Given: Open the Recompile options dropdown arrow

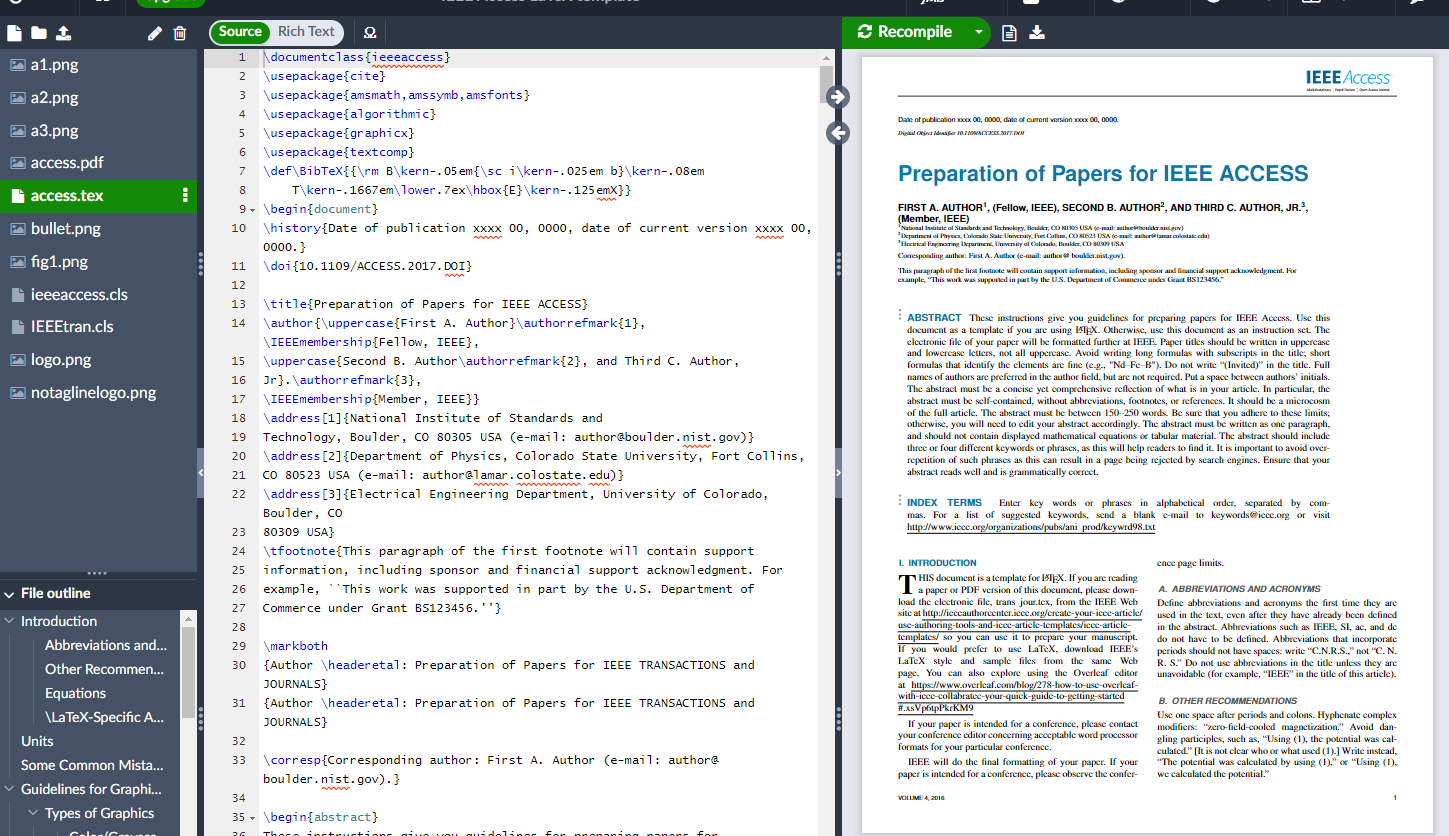Looking at the screenshot, I should (978, 32).
